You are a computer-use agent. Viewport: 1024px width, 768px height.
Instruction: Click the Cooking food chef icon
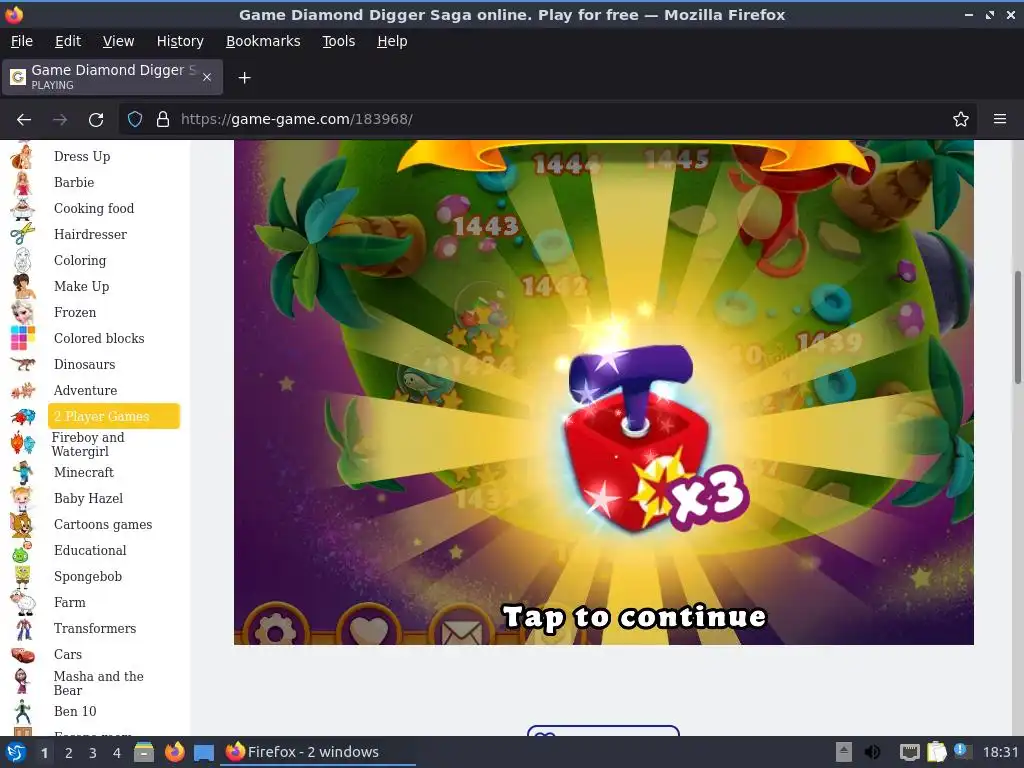pyautogui.click(x=22, y=208)
